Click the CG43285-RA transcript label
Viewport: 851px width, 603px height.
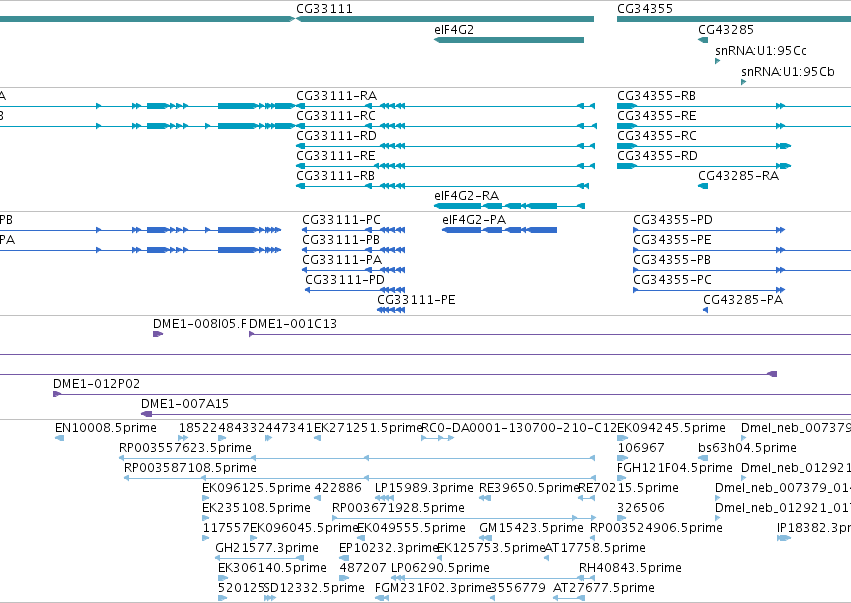738,176
